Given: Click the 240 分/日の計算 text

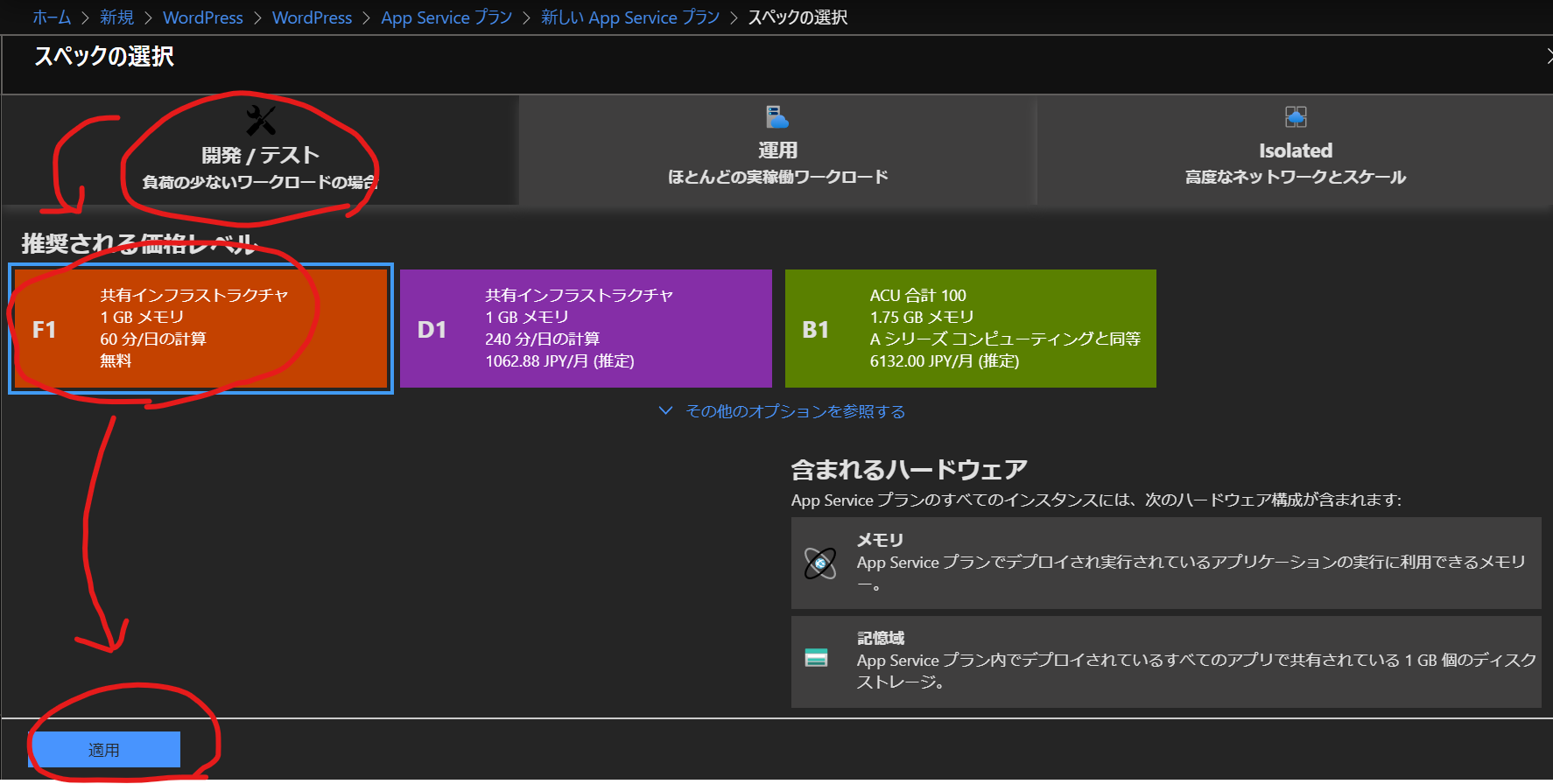Looking at the screenshot, I should tap(543, 339).
